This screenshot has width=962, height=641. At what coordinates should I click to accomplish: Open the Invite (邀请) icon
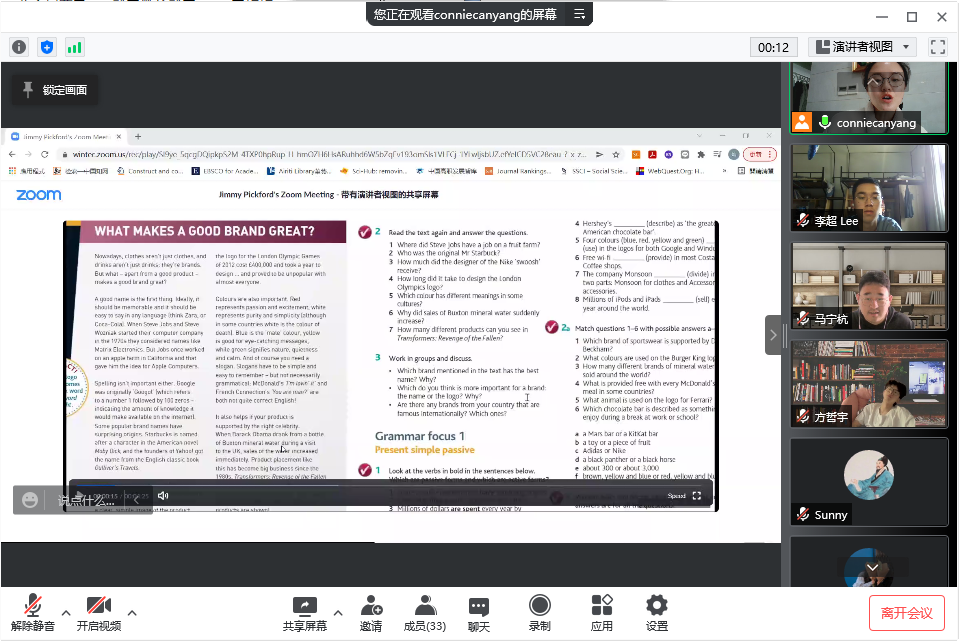371,612
